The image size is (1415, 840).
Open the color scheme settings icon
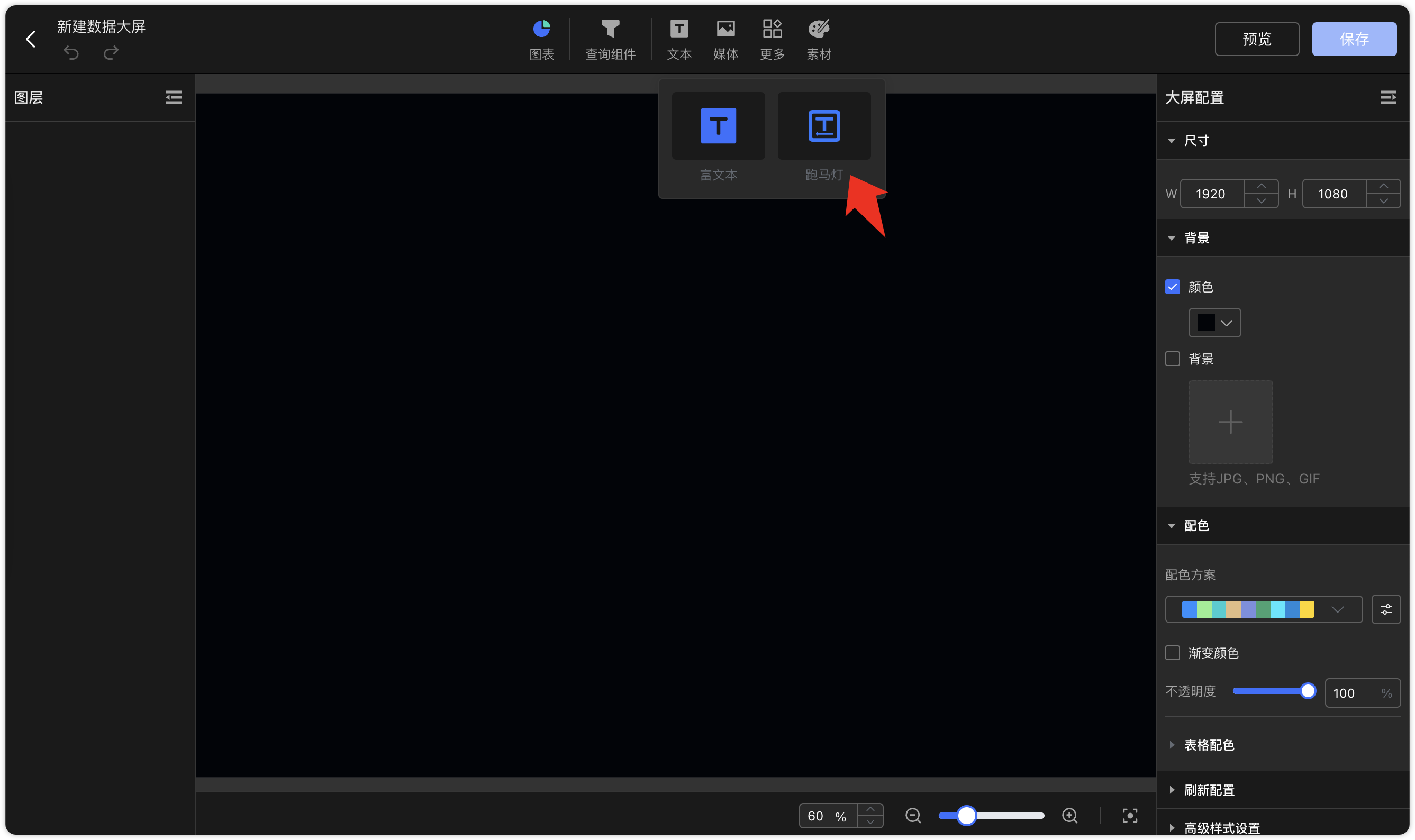(x=1385, y=609)
